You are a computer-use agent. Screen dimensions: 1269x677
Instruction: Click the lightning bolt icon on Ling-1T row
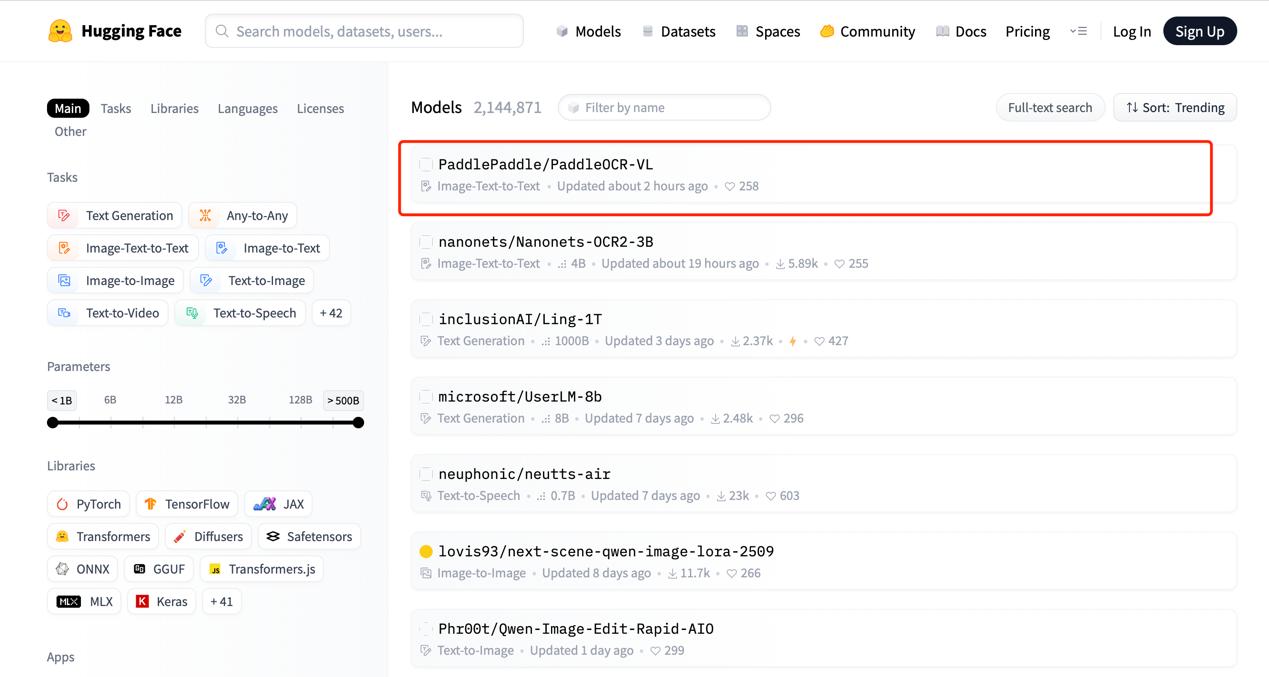tap(791, 341)
